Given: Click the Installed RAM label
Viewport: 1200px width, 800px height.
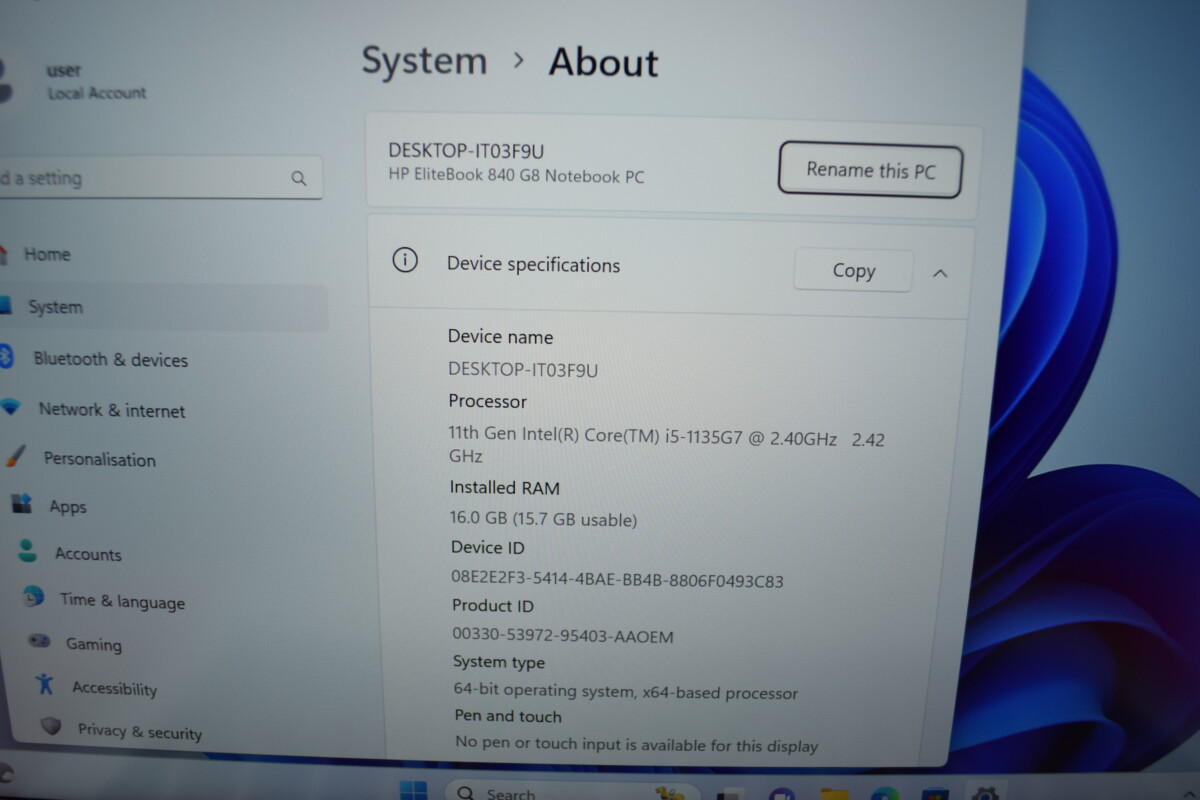Looking at the screenshot, I should pyautogui.click(x=504, y=488).
